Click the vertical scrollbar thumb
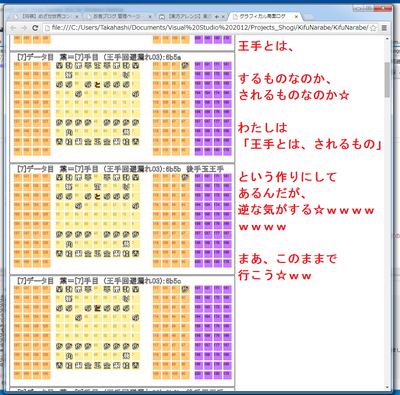 click(x=387, y=79)
